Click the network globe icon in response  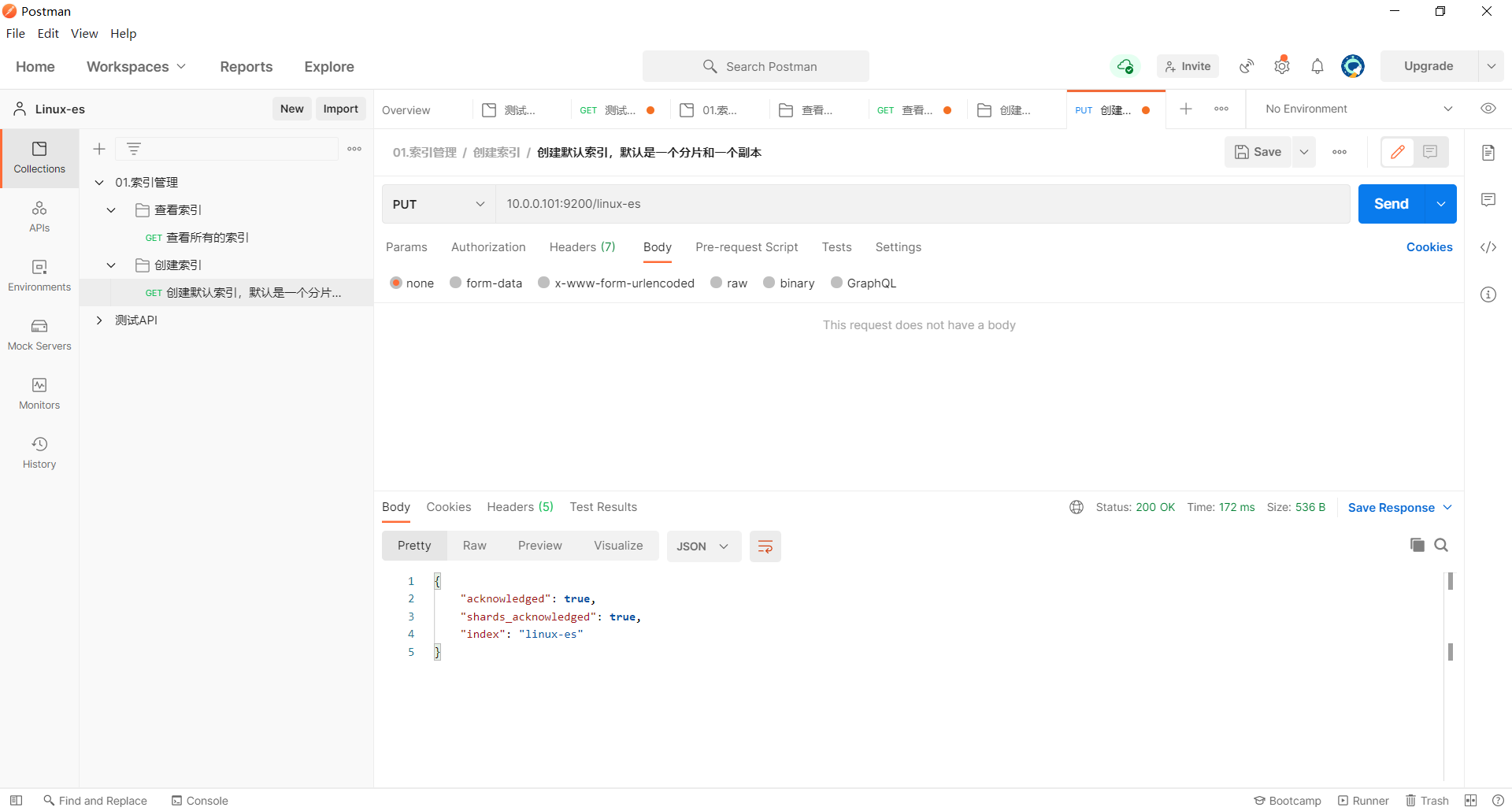[1077, 507]
